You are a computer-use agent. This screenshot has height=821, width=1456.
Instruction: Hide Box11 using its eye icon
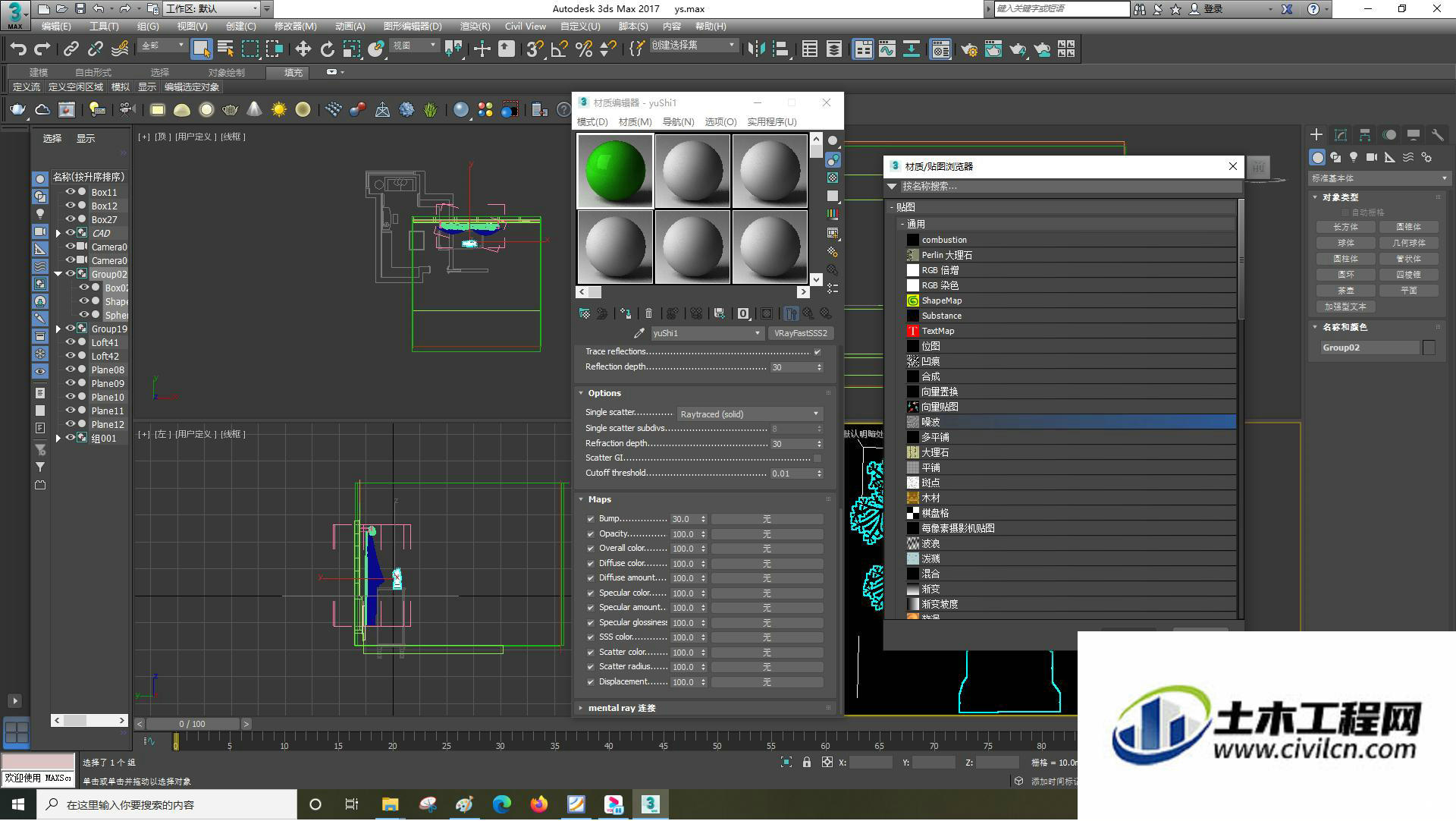70,192
